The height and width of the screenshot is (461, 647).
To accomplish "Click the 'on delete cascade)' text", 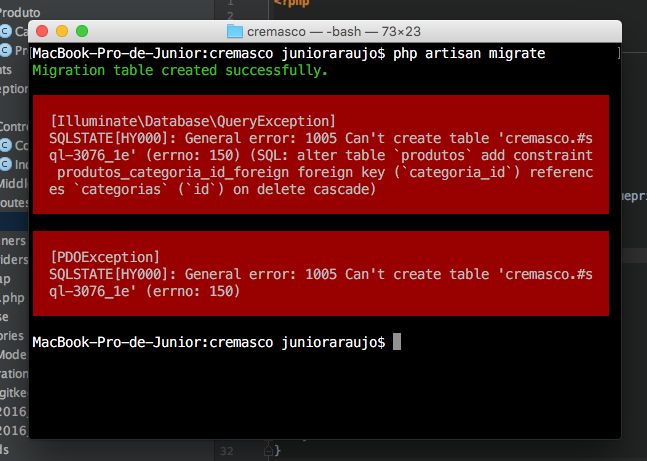I will point(305,189).
